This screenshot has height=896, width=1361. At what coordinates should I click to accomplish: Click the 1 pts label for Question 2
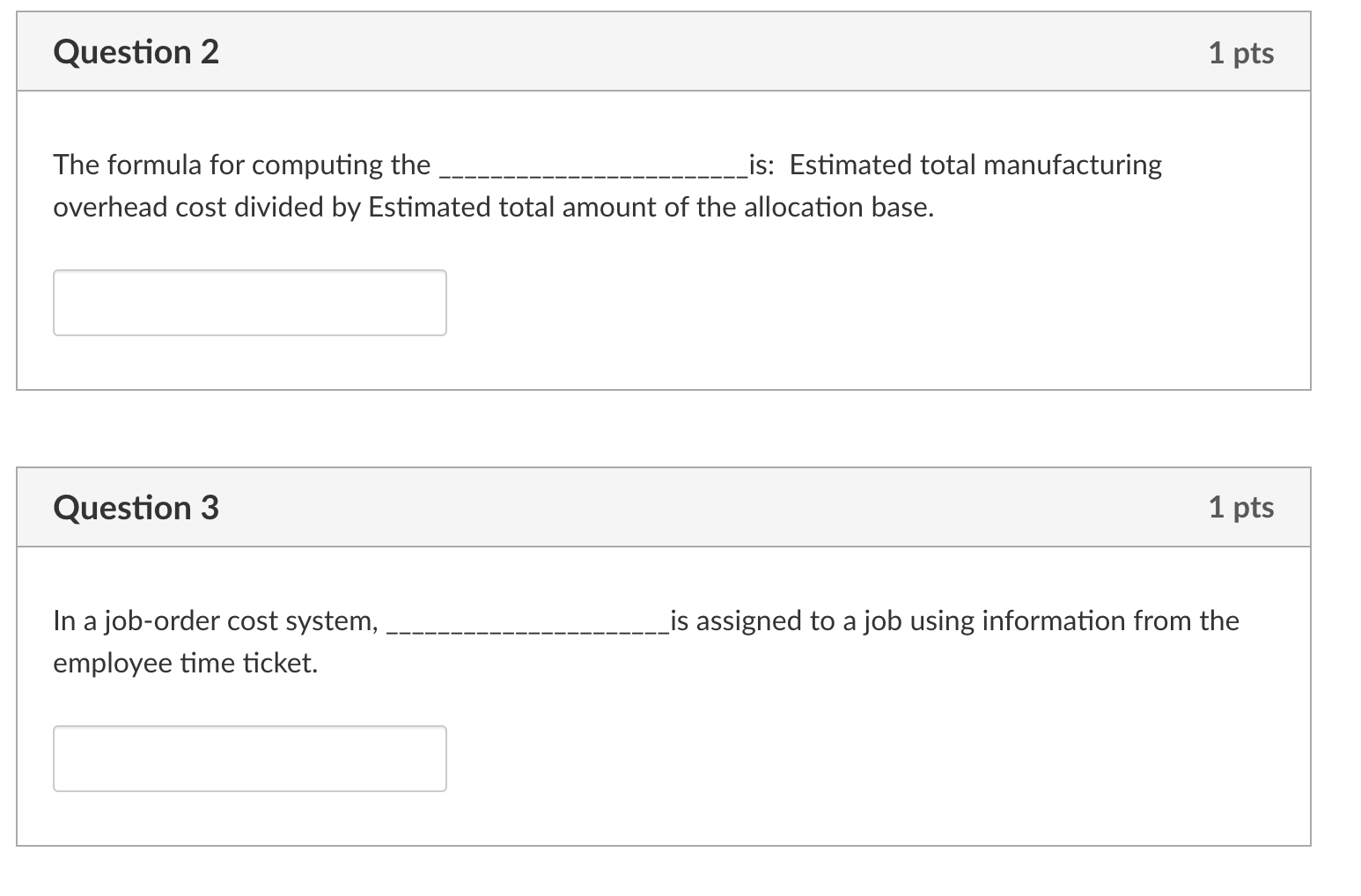(x=1241, y=51)
